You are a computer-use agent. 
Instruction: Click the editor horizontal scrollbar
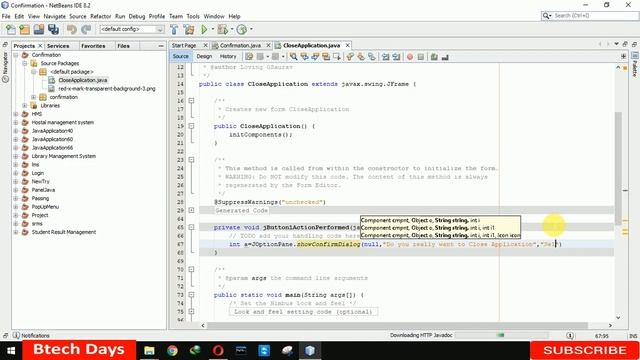[397, 325]
